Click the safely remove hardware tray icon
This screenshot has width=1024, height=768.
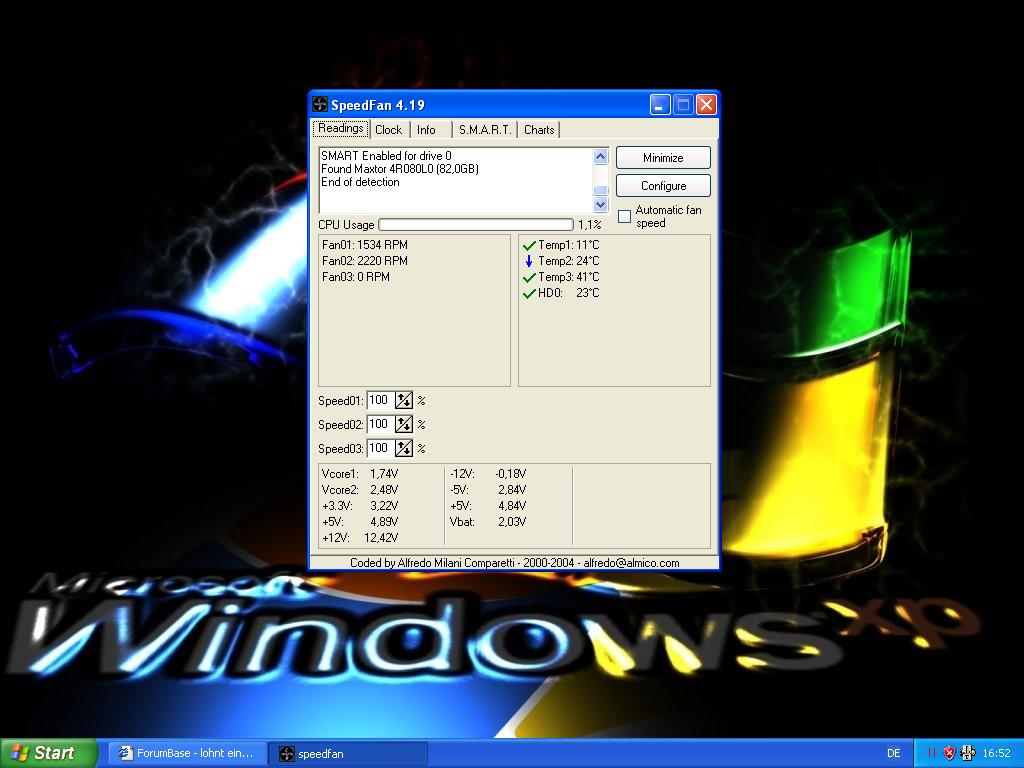coord(968,753)
